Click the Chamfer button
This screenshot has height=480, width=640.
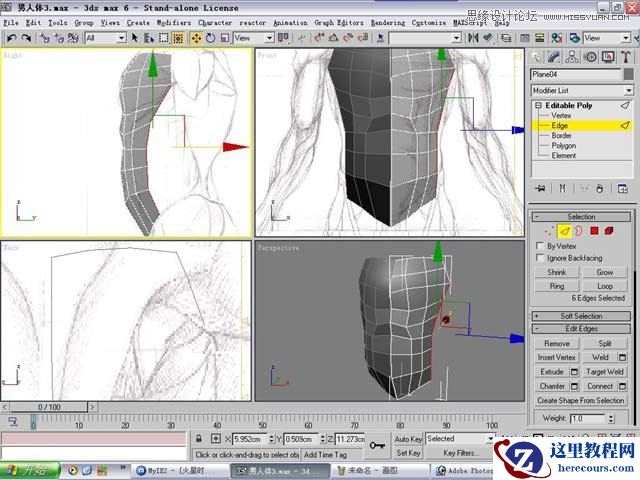pos(552,386)
